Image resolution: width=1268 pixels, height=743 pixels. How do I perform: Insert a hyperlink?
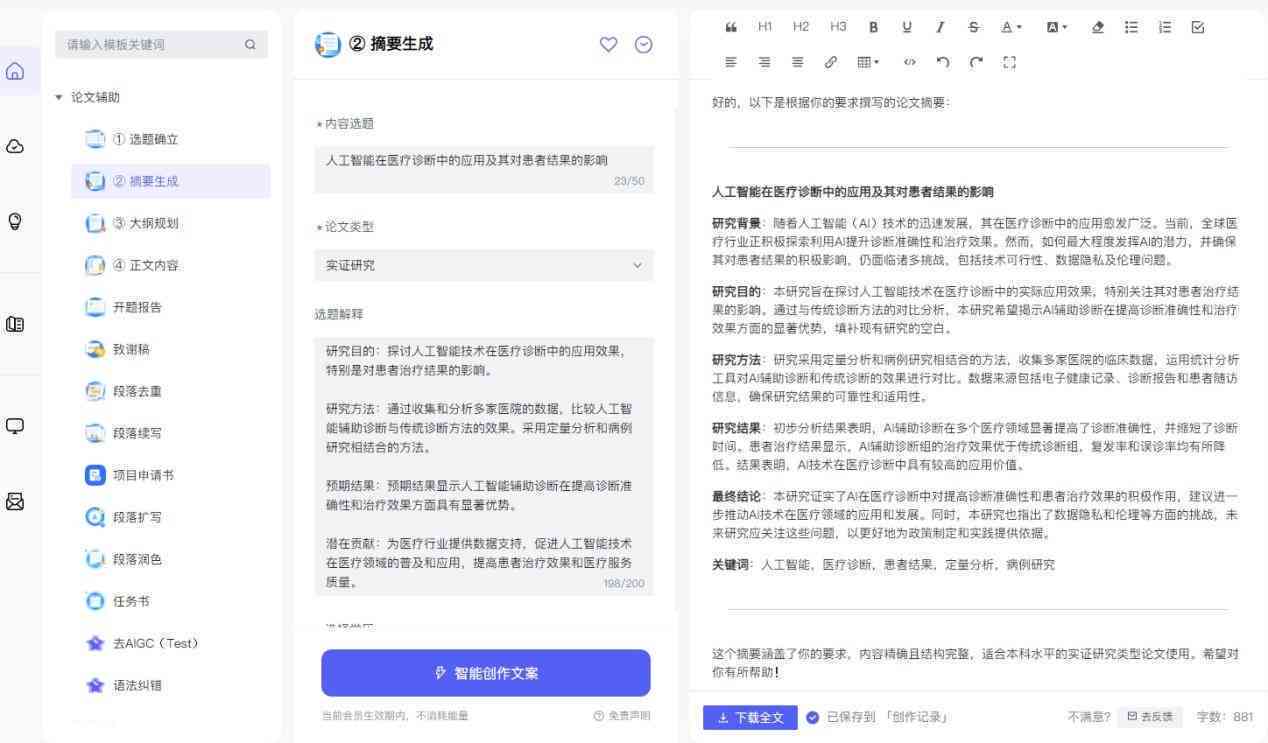pyautogui.click(x=830, y=62)
